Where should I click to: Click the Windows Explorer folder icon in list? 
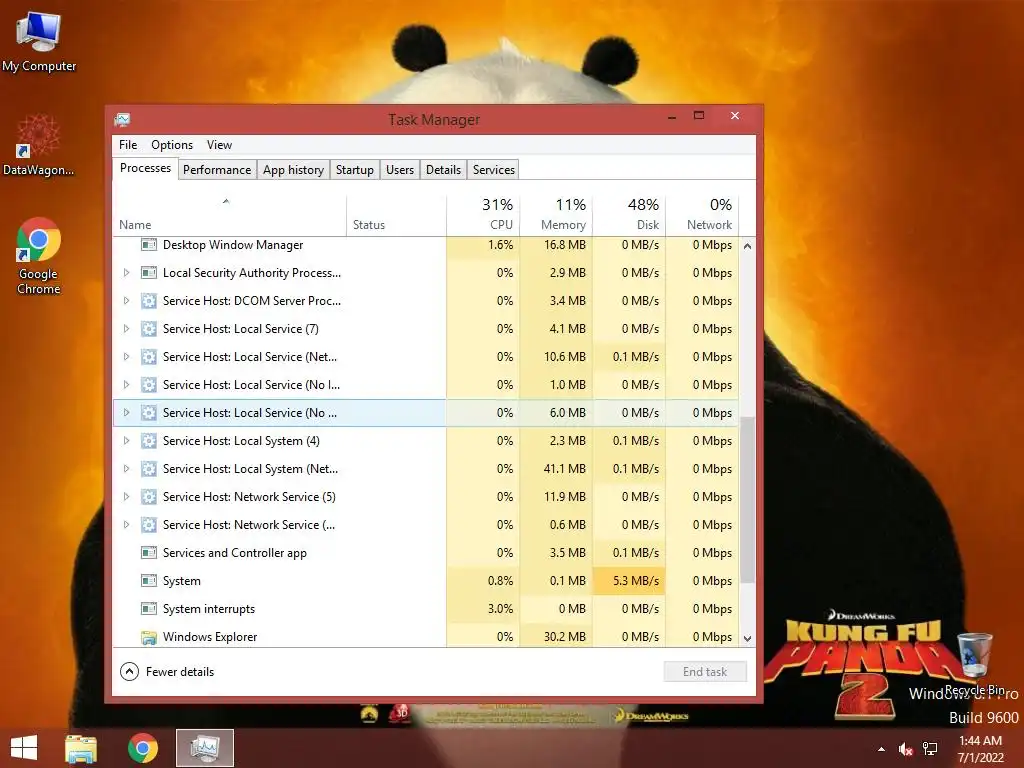point(149,637)
